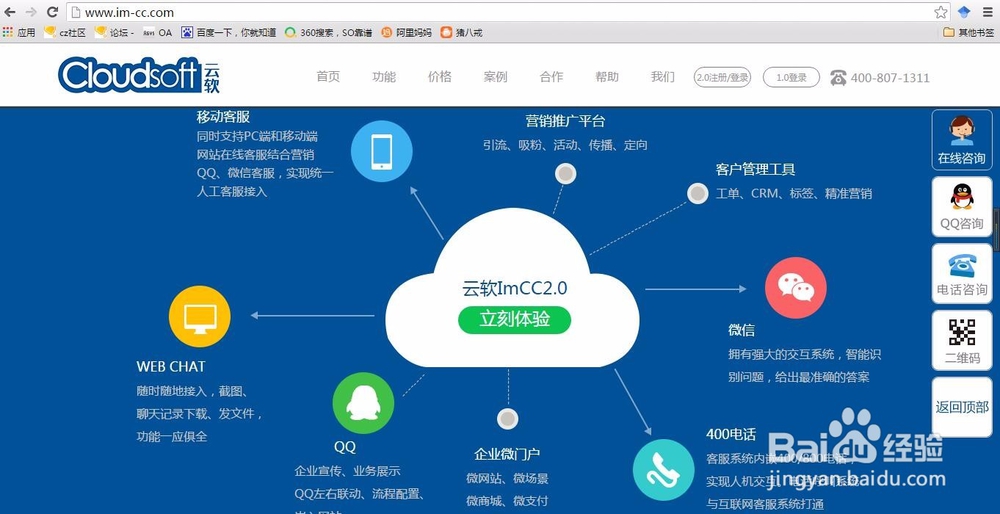Open the 阿里妈妈 bookmark
This screenshot has height=514, width=1000.
tap(406, 33)
